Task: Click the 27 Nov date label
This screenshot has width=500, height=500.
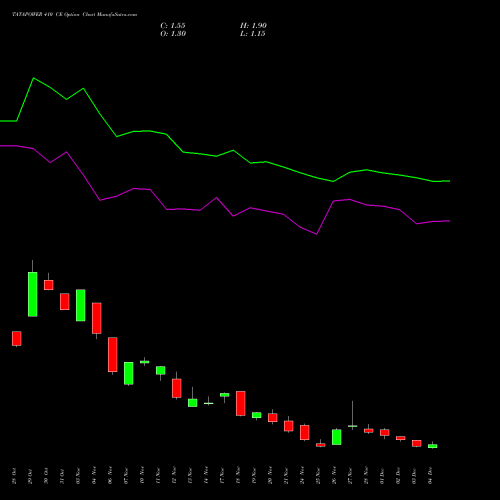Action: tap(350, 476)
